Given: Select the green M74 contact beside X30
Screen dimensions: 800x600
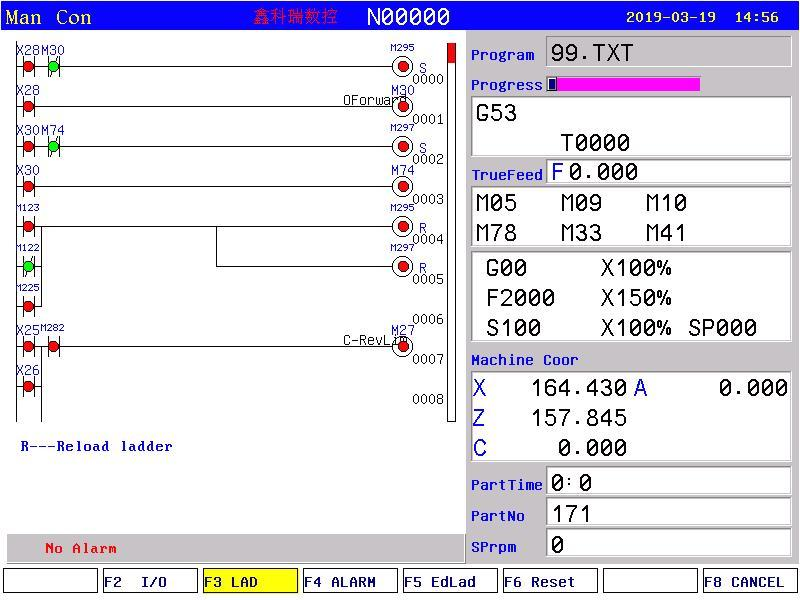Looking at the screenshot, I should (54, 147).
